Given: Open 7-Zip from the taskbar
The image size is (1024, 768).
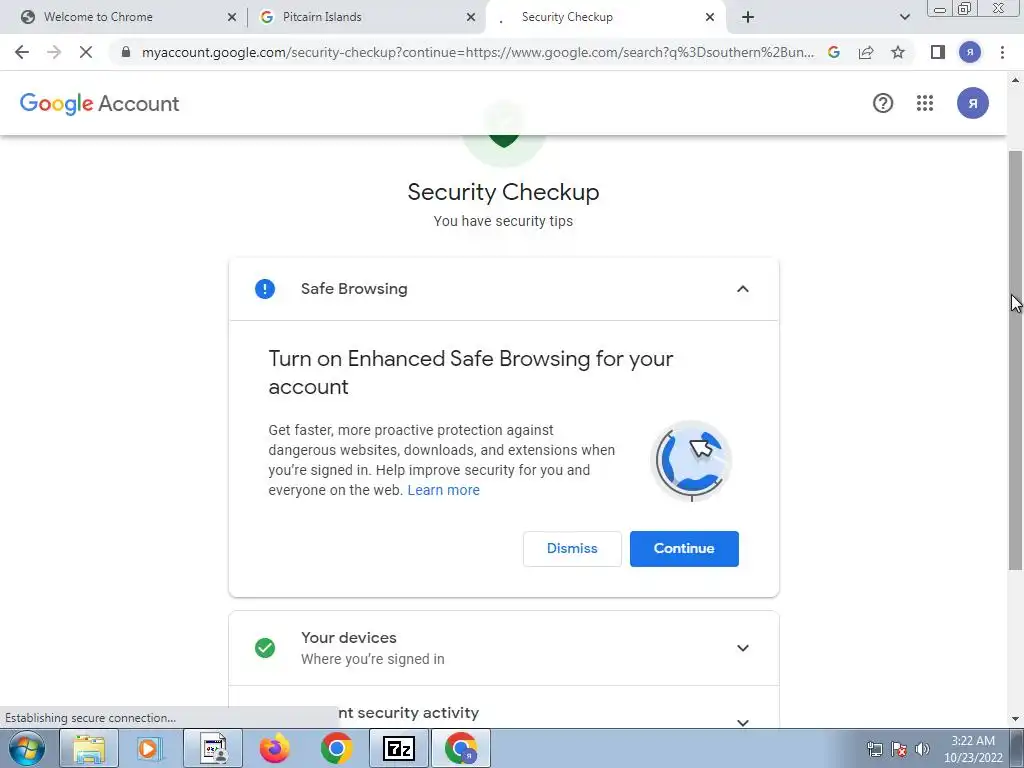Looking at the screenshot, I should coord(399,748).
